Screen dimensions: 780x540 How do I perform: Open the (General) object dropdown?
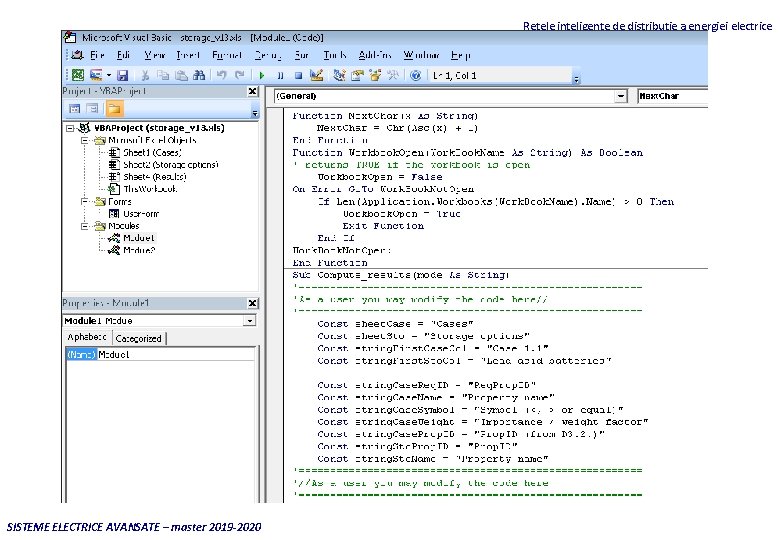(x=621, y=96)
